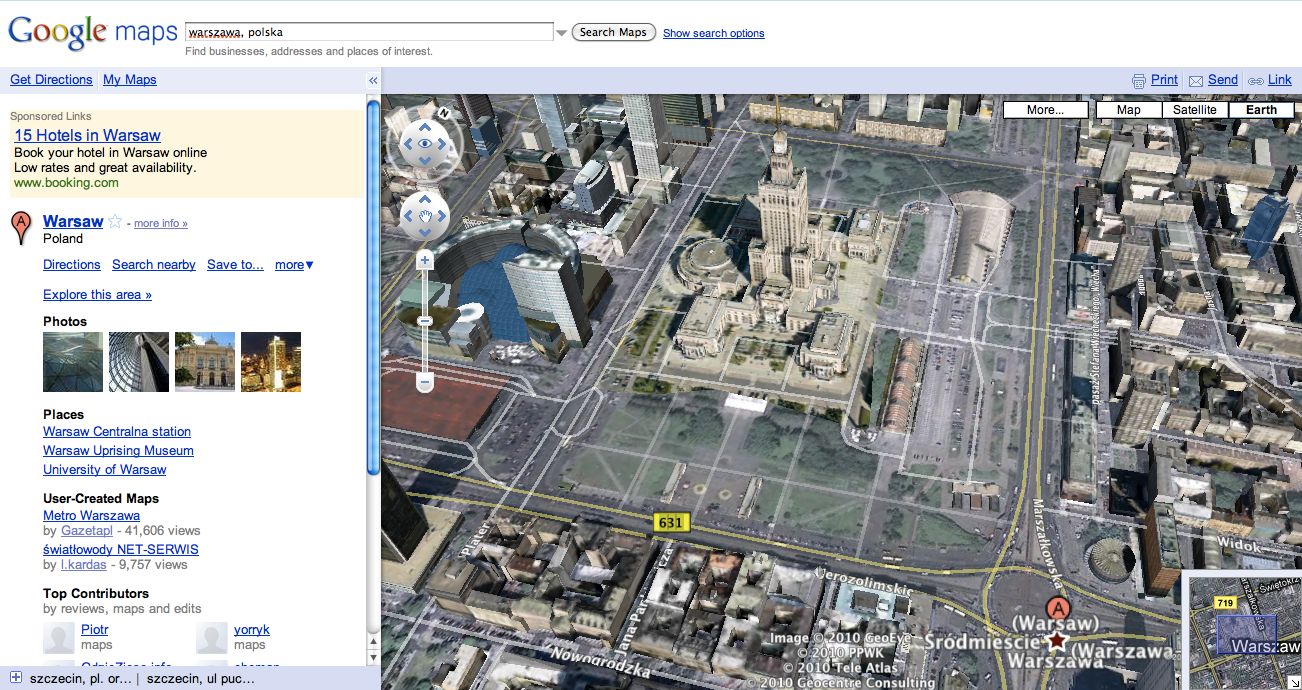The height and width of the screenshot is (690, 1302).
Task: Open Warsaw Uprising Museum place
Action: (118, 451)
